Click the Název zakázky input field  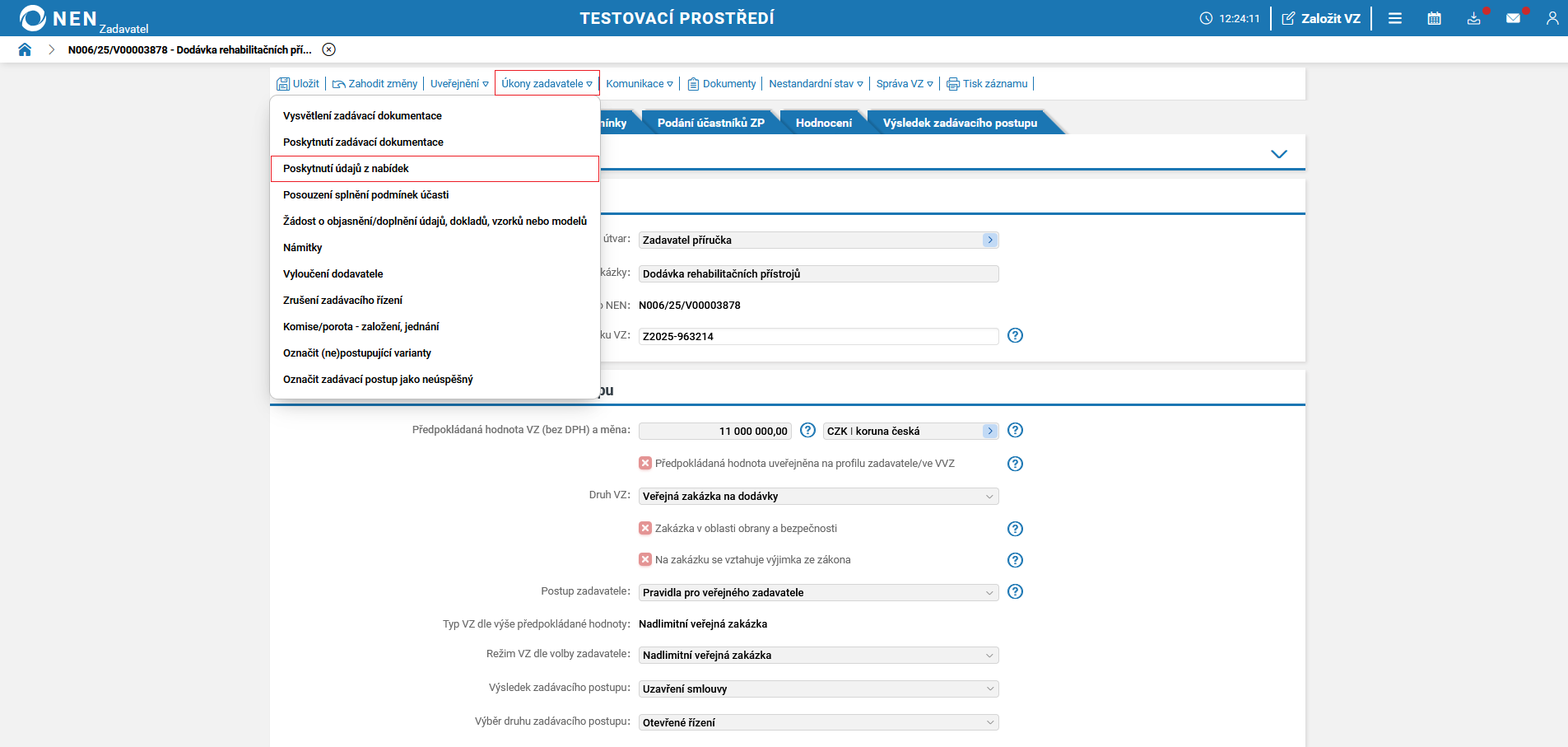coord(818,273)
